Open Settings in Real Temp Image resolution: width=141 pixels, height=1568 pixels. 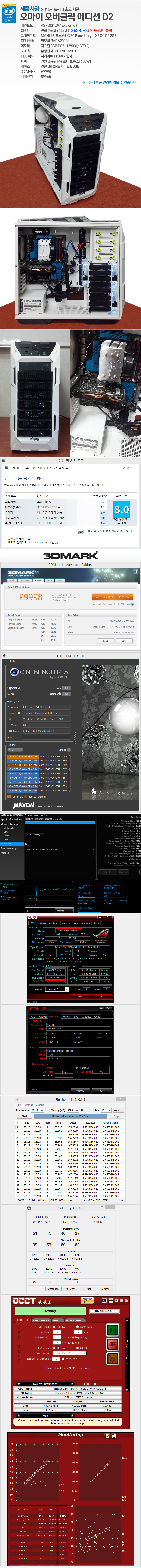[x=105, y=1289]
